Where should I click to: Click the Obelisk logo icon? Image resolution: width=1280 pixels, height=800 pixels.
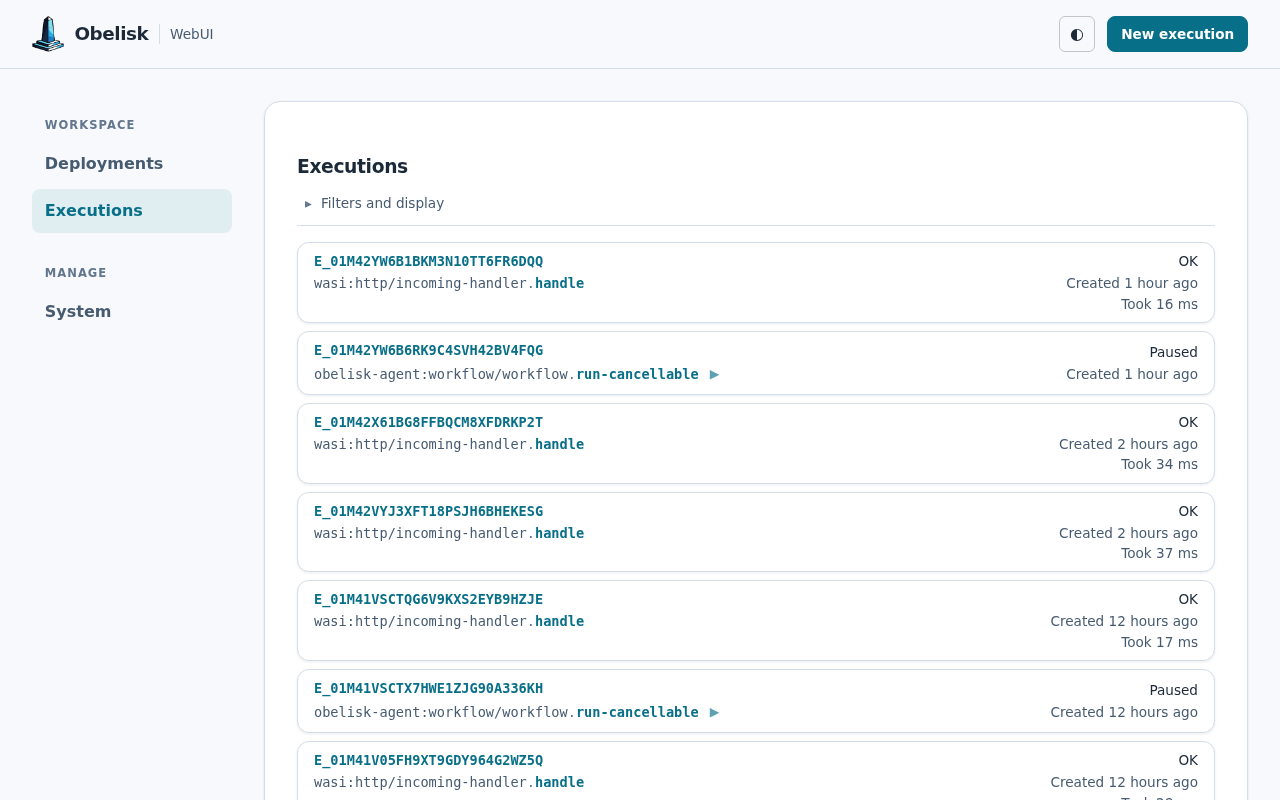48,34
